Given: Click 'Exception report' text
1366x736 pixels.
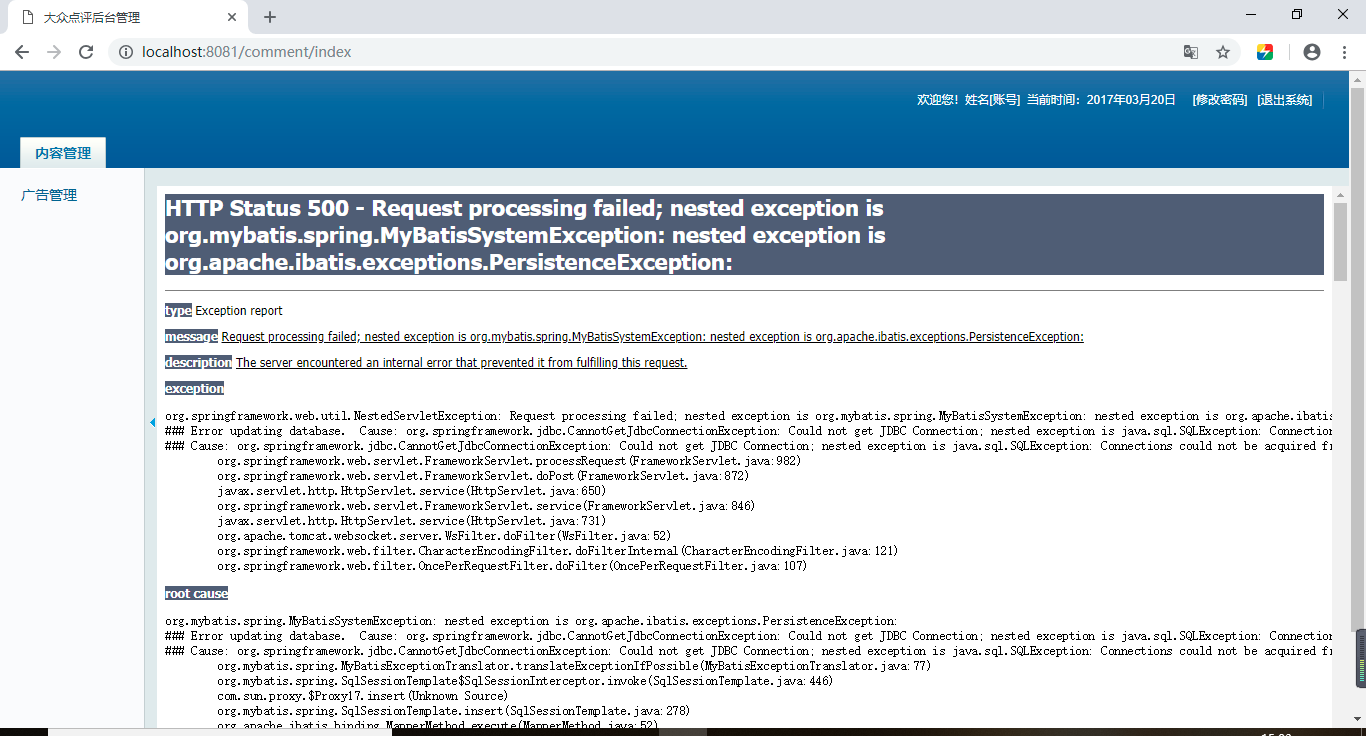Looking at the screenshot, I should point(239,310).
